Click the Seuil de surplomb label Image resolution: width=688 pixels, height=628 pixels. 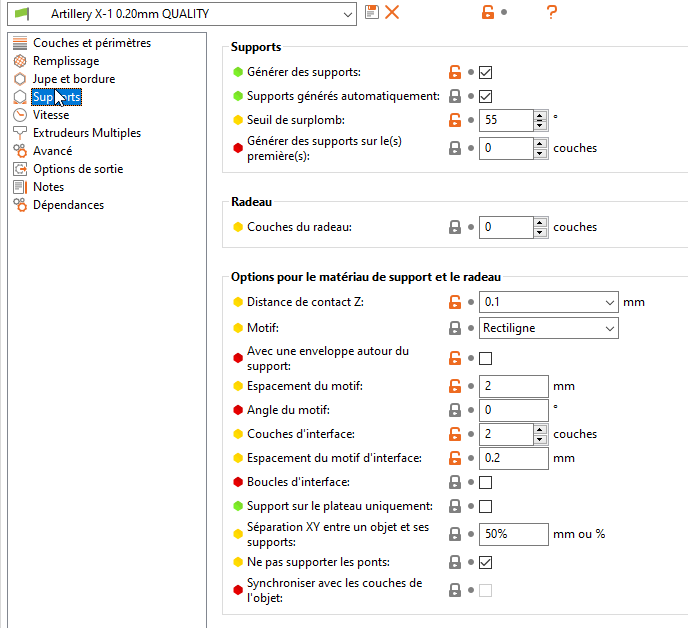296,120
